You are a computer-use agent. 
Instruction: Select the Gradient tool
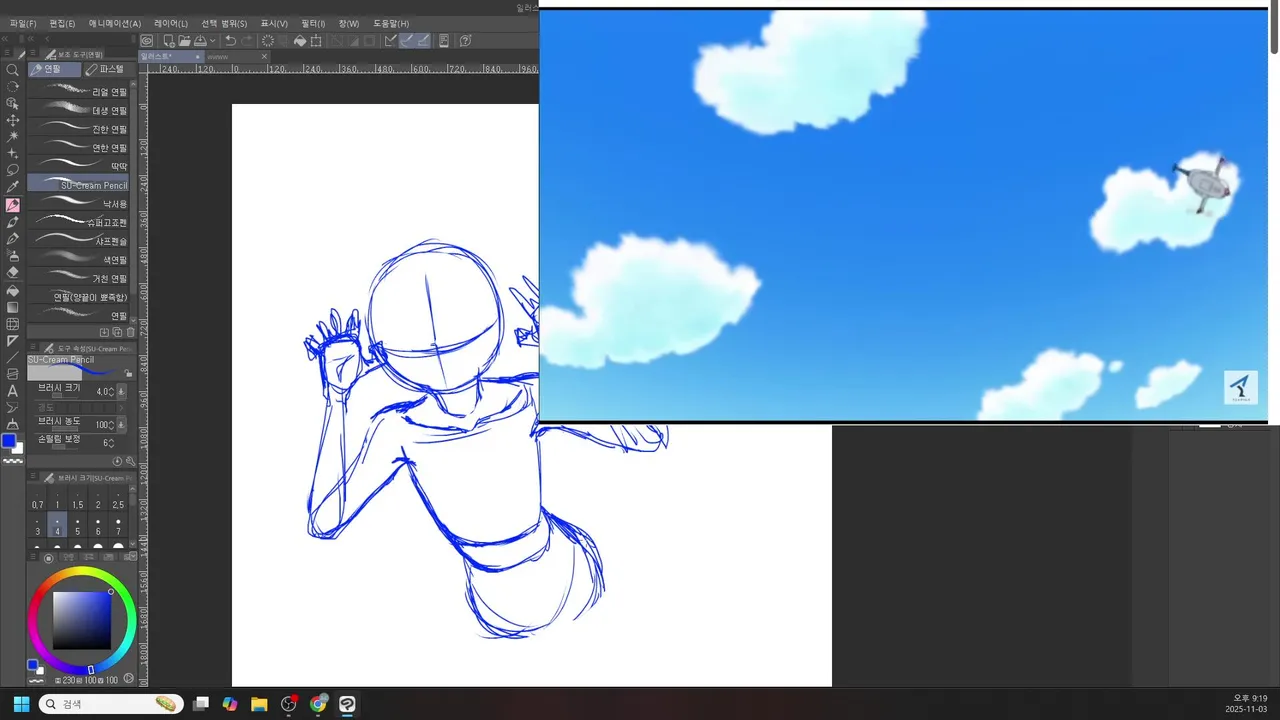click(13, 307)
